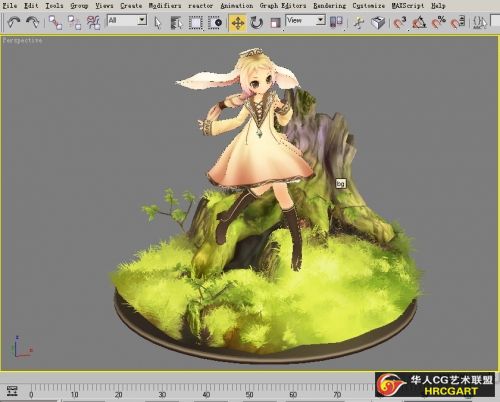Pick the Select Object arrow tool
The width and height of the screenshot is (500, 402).
[x=157, y=23]
